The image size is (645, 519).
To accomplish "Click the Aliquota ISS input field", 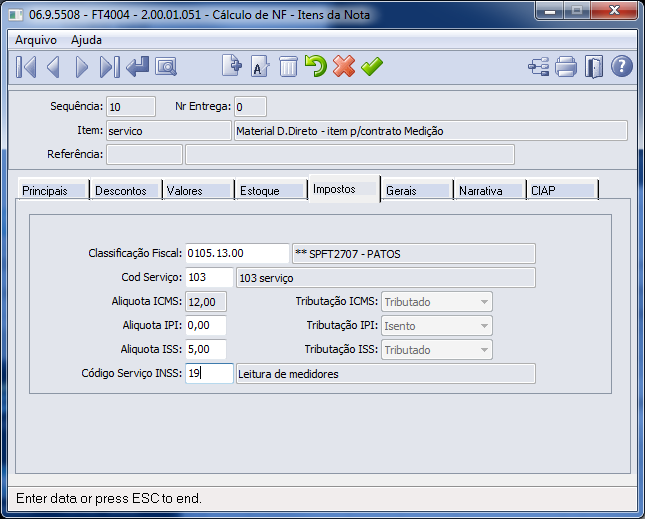I will click(x=206, y=350).
